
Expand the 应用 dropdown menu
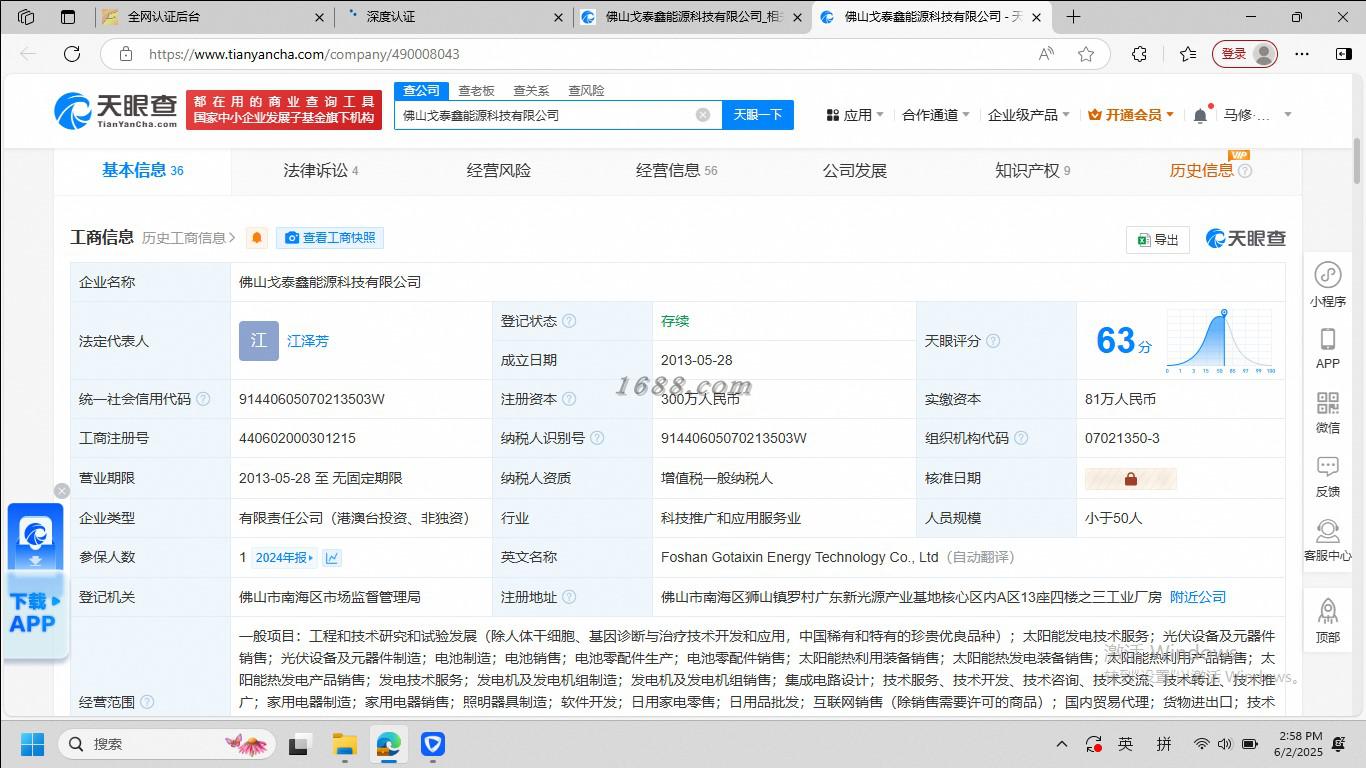[x=855, y=115]
